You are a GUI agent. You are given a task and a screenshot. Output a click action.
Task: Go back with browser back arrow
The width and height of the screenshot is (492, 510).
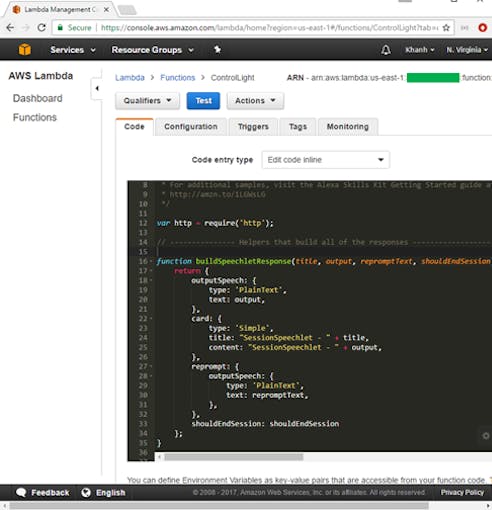(x=10, y=28)
